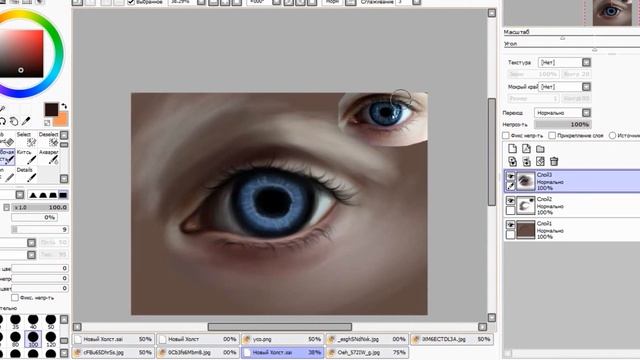The width and height of the screenshot is (640, 360).
Task: Delete the layer with trash icon
Action: tap(554, 161)
